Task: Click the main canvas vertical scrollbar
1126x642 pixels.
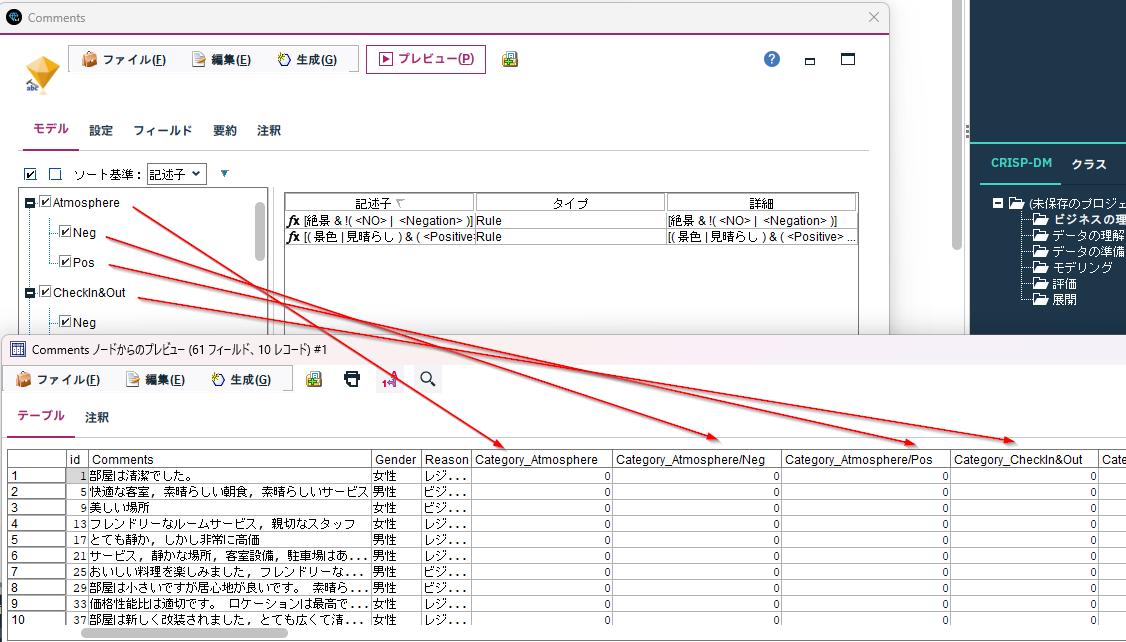Action: [956, 126]
